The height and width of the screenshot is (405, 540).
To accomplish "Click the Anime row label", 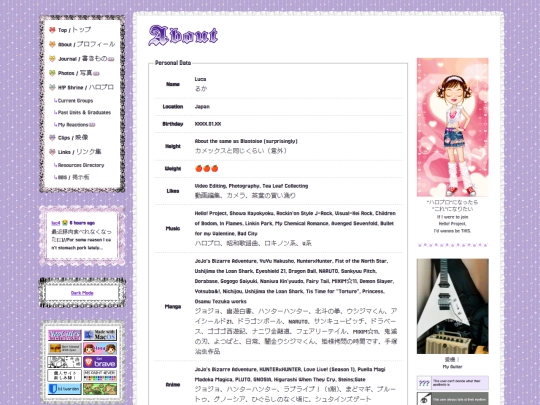I will click(173, 385).
